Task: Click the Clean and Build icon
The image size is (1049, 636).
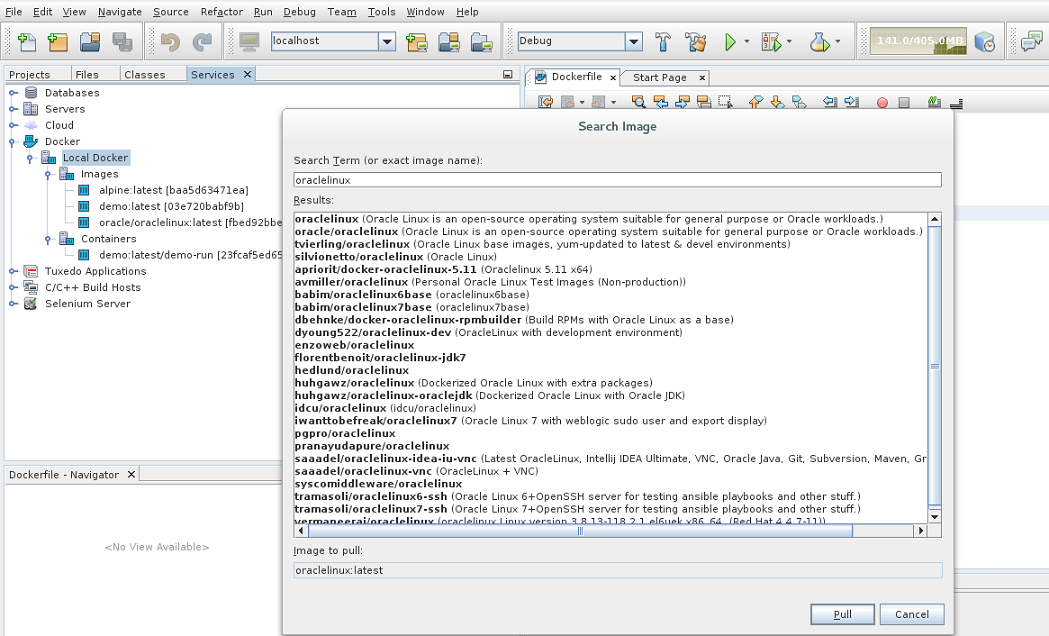Action: coord(696,42)
